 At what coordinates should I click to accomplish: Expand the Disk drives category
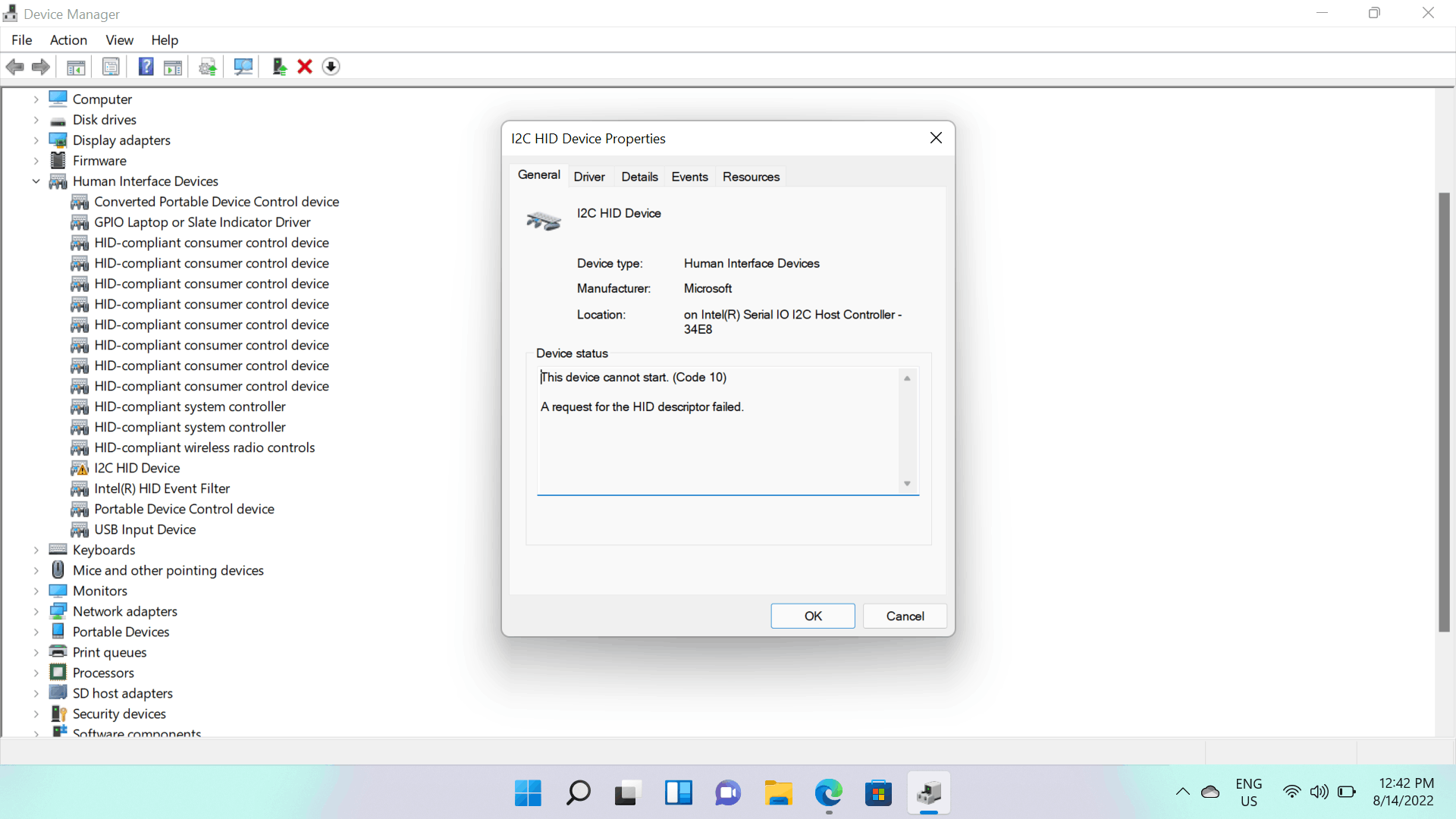36,120
